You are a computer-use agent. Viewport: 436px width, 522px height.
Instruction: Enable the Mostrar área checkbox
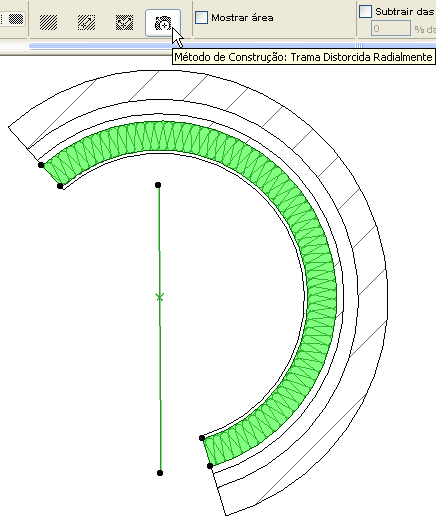click(201, 18)
